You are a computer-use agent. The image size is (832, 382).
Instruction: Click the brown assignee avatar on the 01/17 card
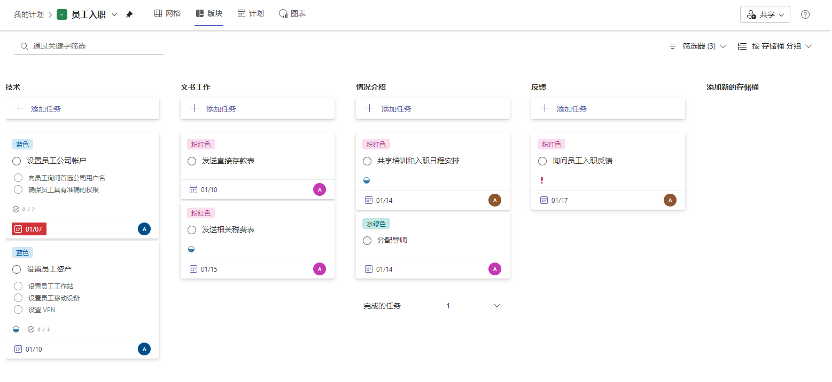tap(670, 200)
